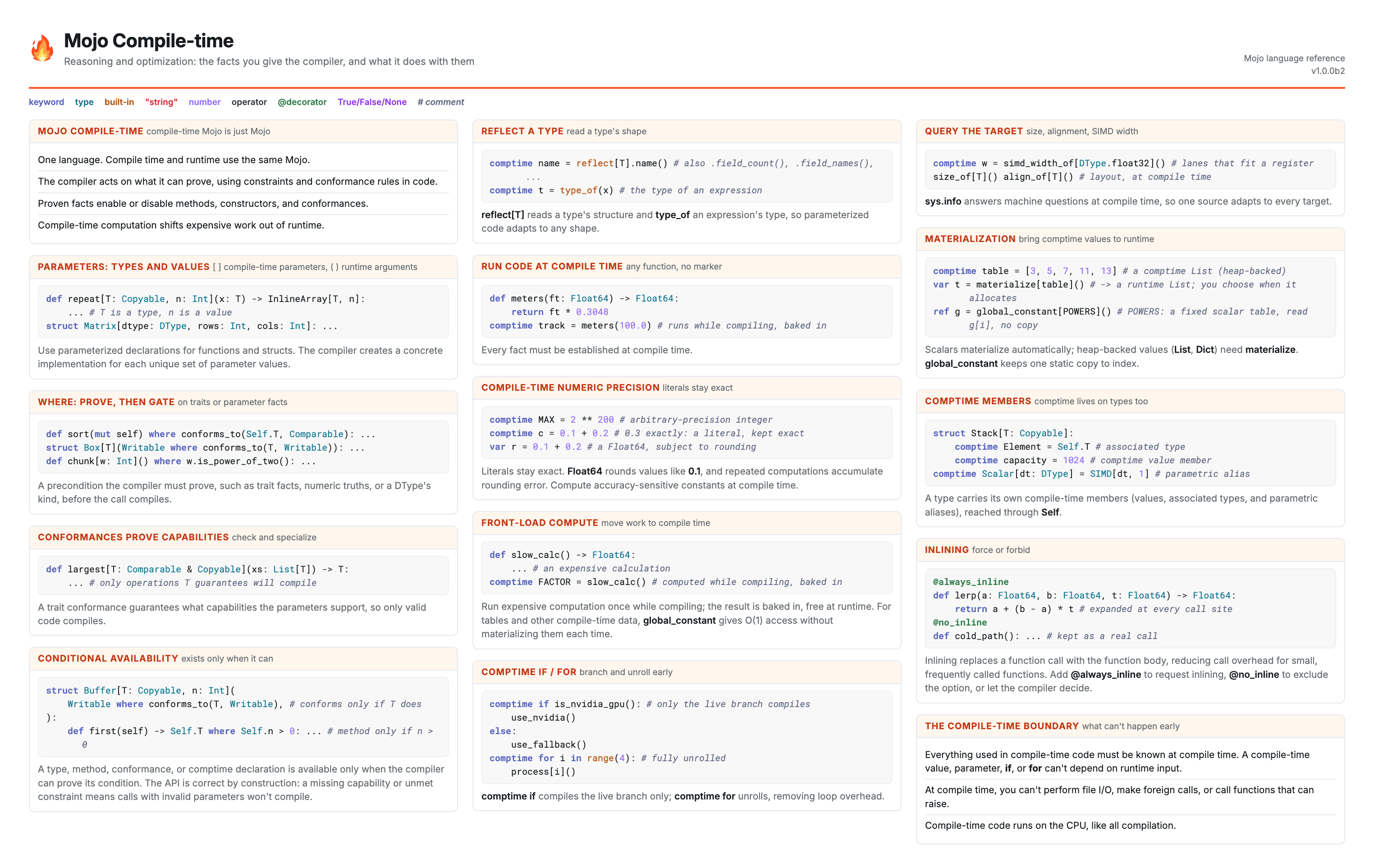Select the code line "comptime capacity = 1024"
Image resolution: width=1374 pixels, height=868 pixels.
1082,461
